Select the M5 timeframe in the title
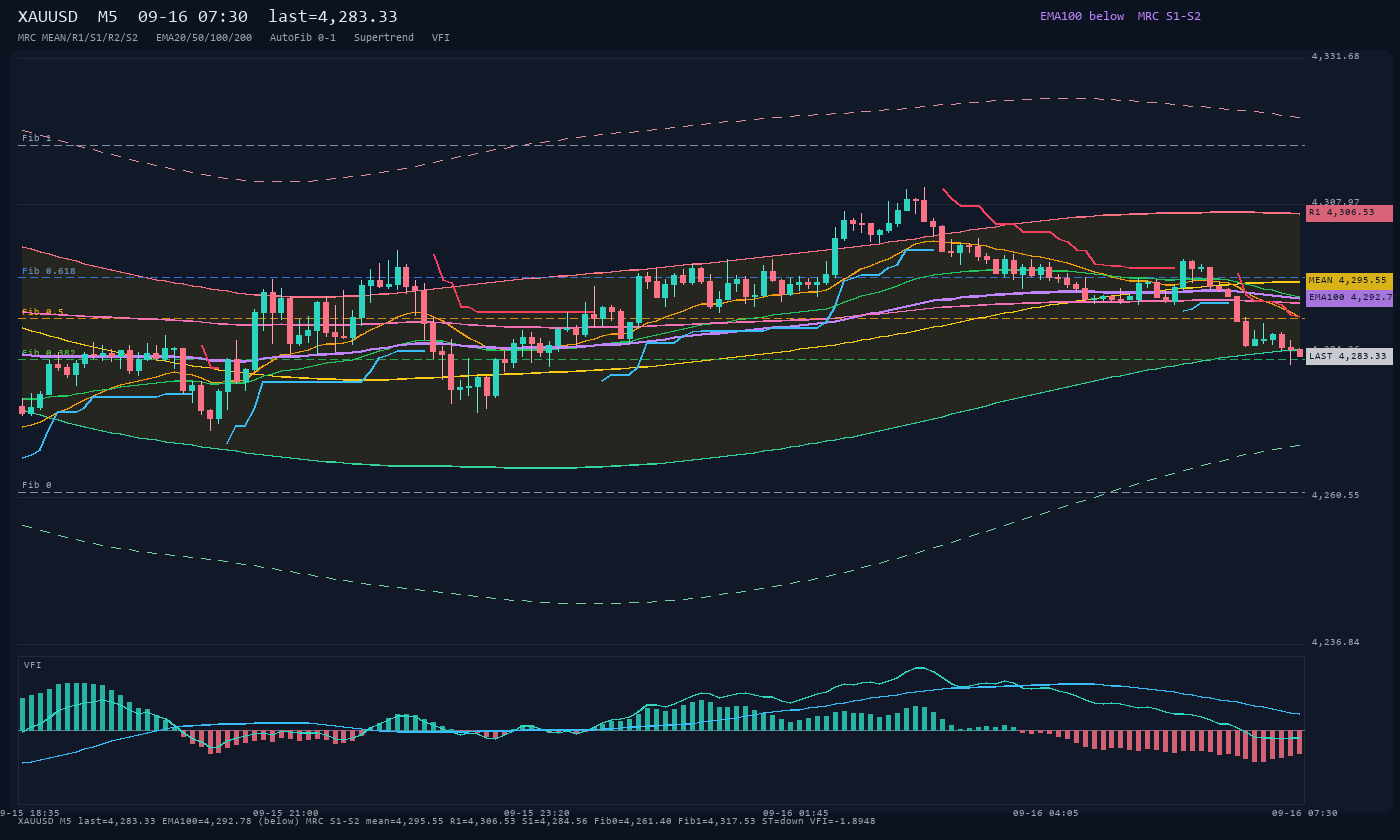Screen dimensions: 1400x840 click(108, 17)
